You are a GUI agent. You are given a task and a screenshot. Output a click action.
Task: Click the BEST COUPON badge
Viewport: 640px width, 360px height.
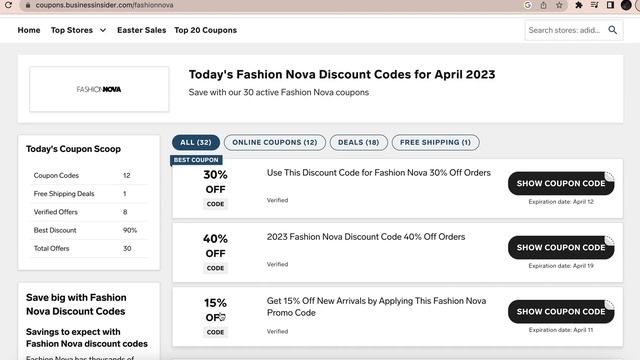pyautogui.click(x=196, y=160)
